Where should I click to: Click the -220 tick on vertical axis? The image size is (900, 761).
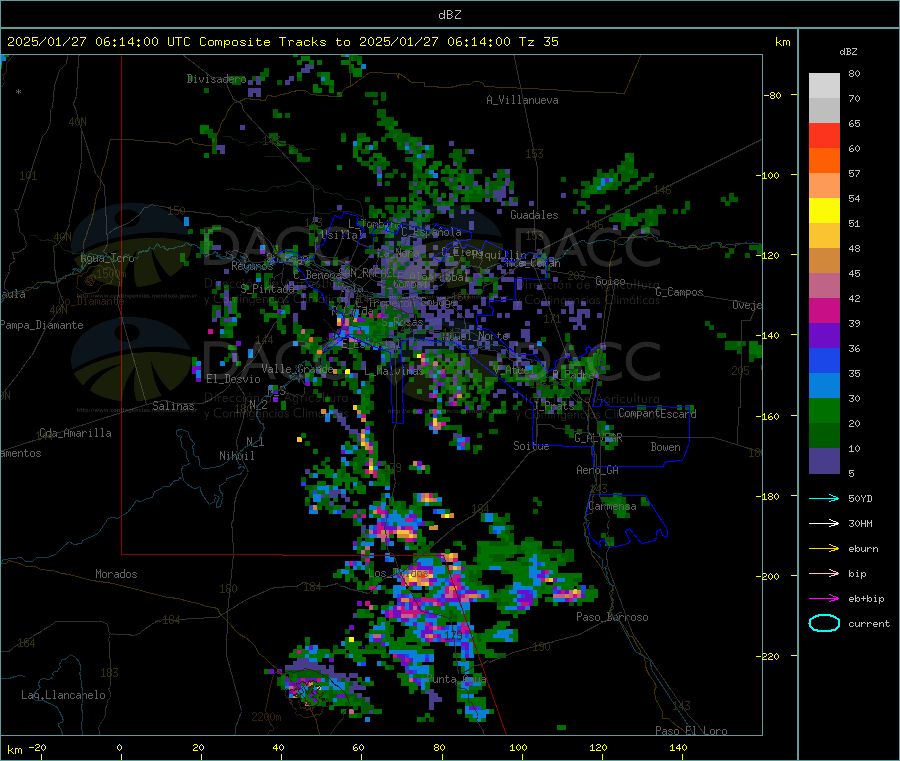point(767,656)
